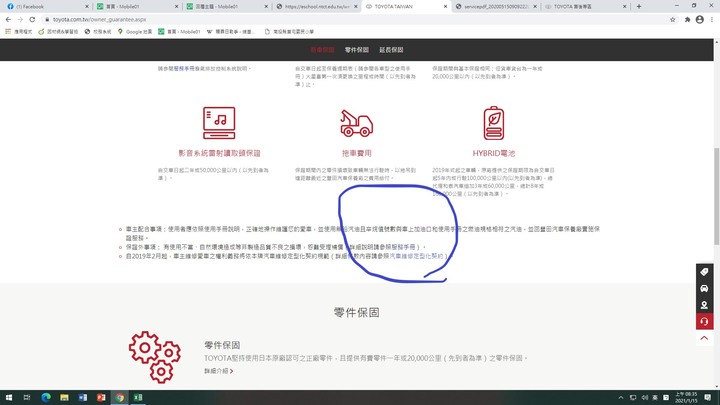Open the extensions puzzle icon

pyautogui.click(x=687, y=19)
